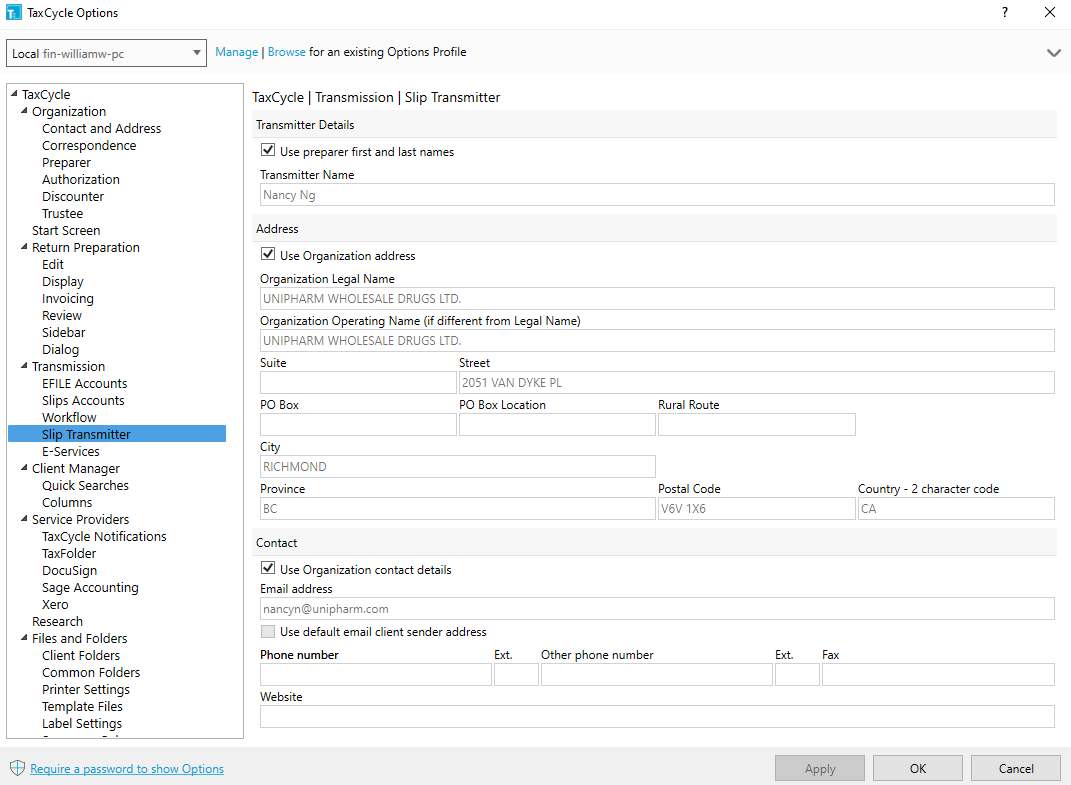Collapse the Client Manager tree node arrow
Viewport: 1071px width, 785px height.
tap(25, 467)
